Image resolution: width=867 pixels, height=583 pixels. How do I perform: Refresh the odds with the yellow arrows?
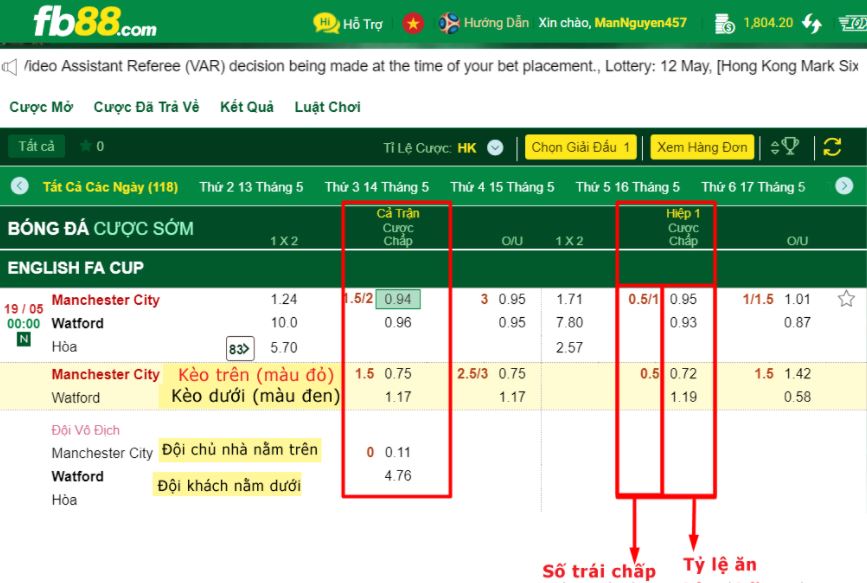point(832,147)
